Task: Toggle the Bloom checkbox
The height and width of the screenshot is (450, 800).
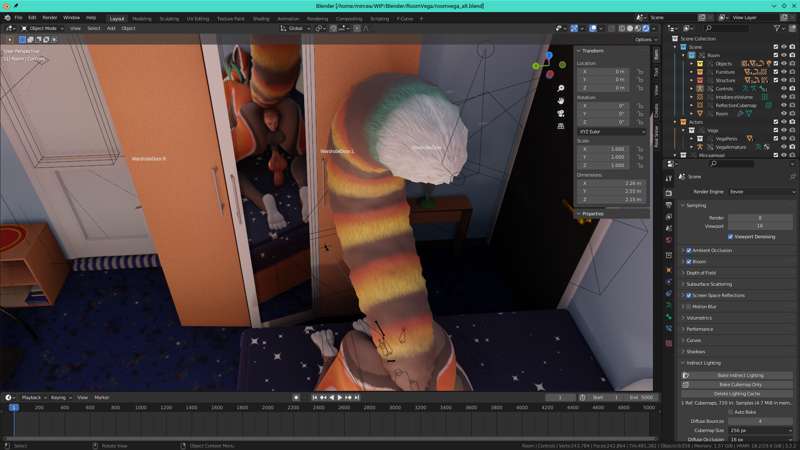Action: 689,261
